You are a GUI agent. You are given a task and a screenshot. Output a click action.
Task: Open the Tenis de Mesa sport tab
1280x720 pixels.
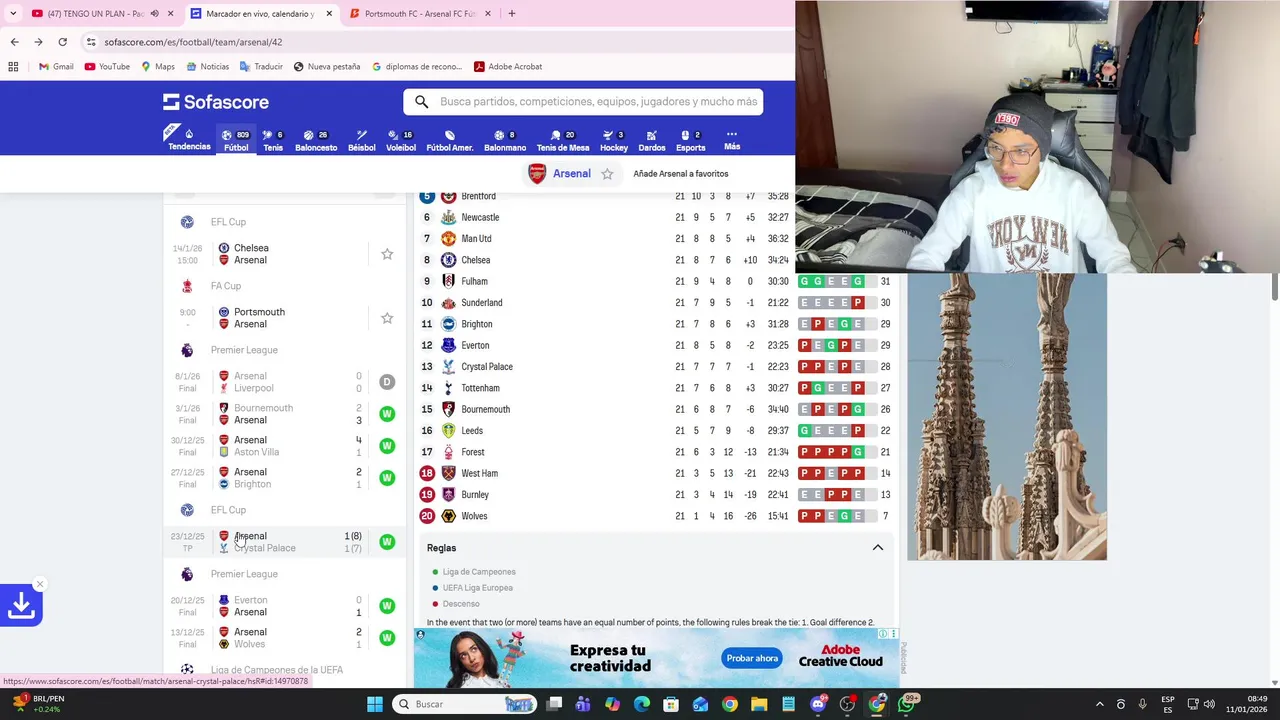tap(563, 140)
